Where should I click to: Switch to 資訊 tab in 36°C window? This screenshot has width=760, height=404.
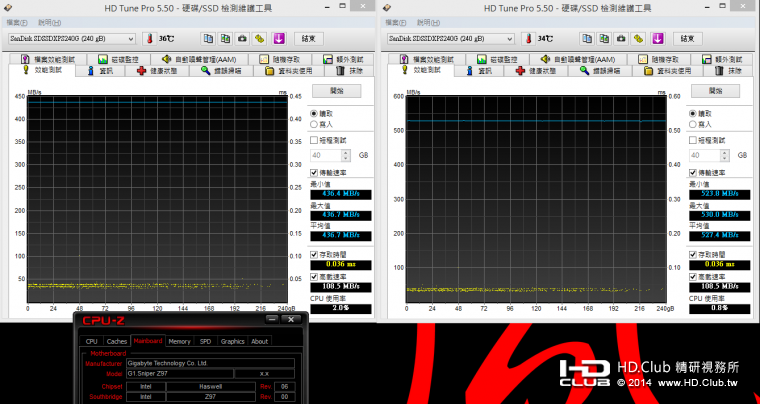(x=100, y=71)
